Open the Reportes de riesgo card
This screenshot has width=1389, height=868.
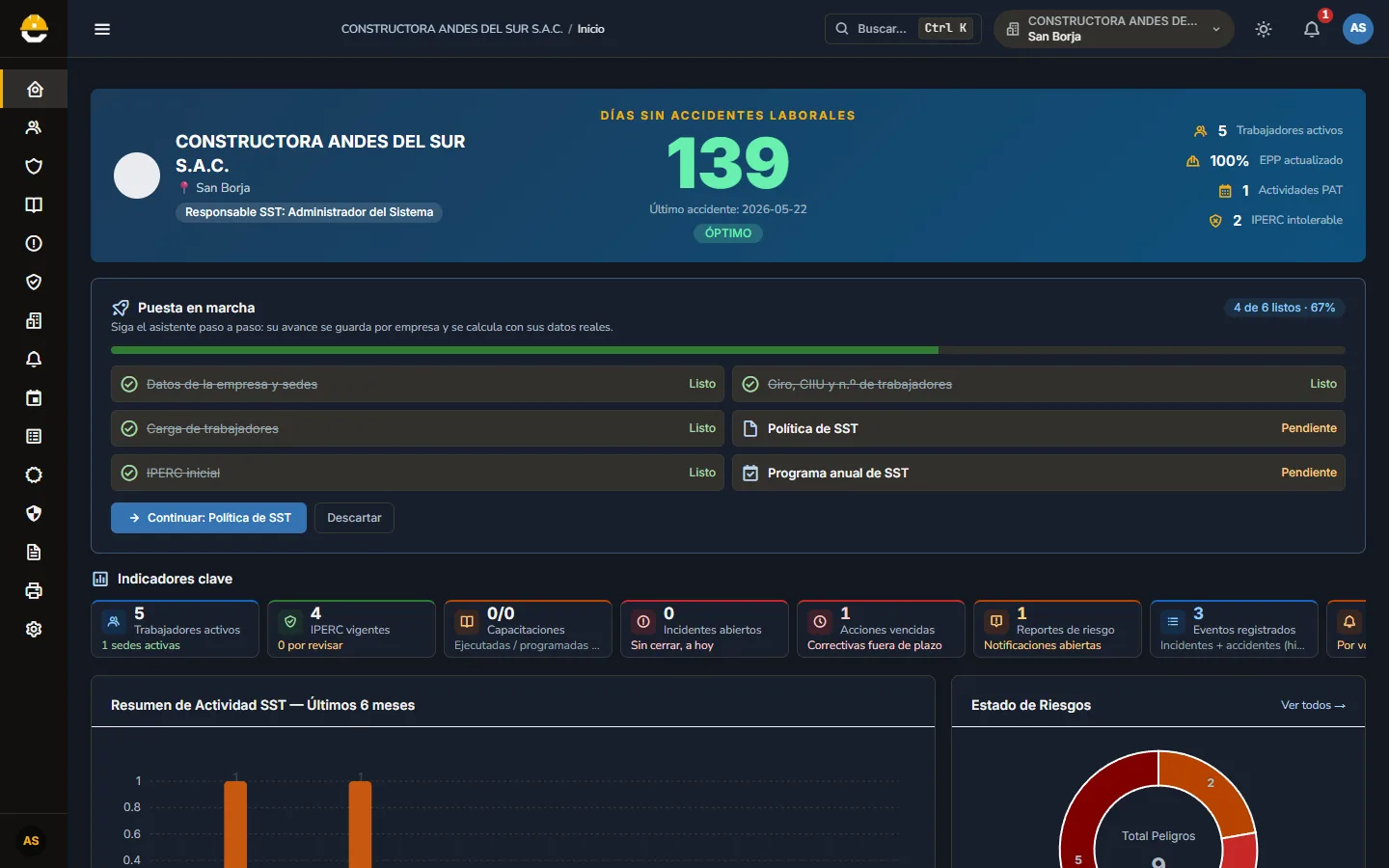click(1057, 629)
